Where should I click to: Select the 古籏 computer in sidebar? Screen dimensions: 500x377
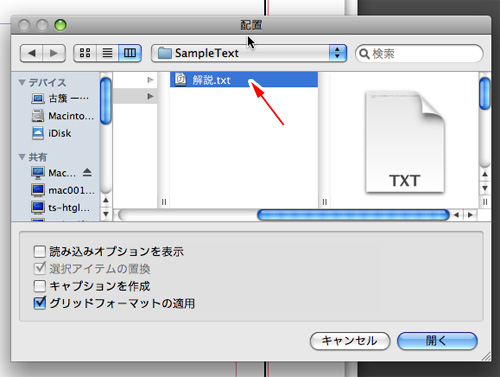pos(60,98)
